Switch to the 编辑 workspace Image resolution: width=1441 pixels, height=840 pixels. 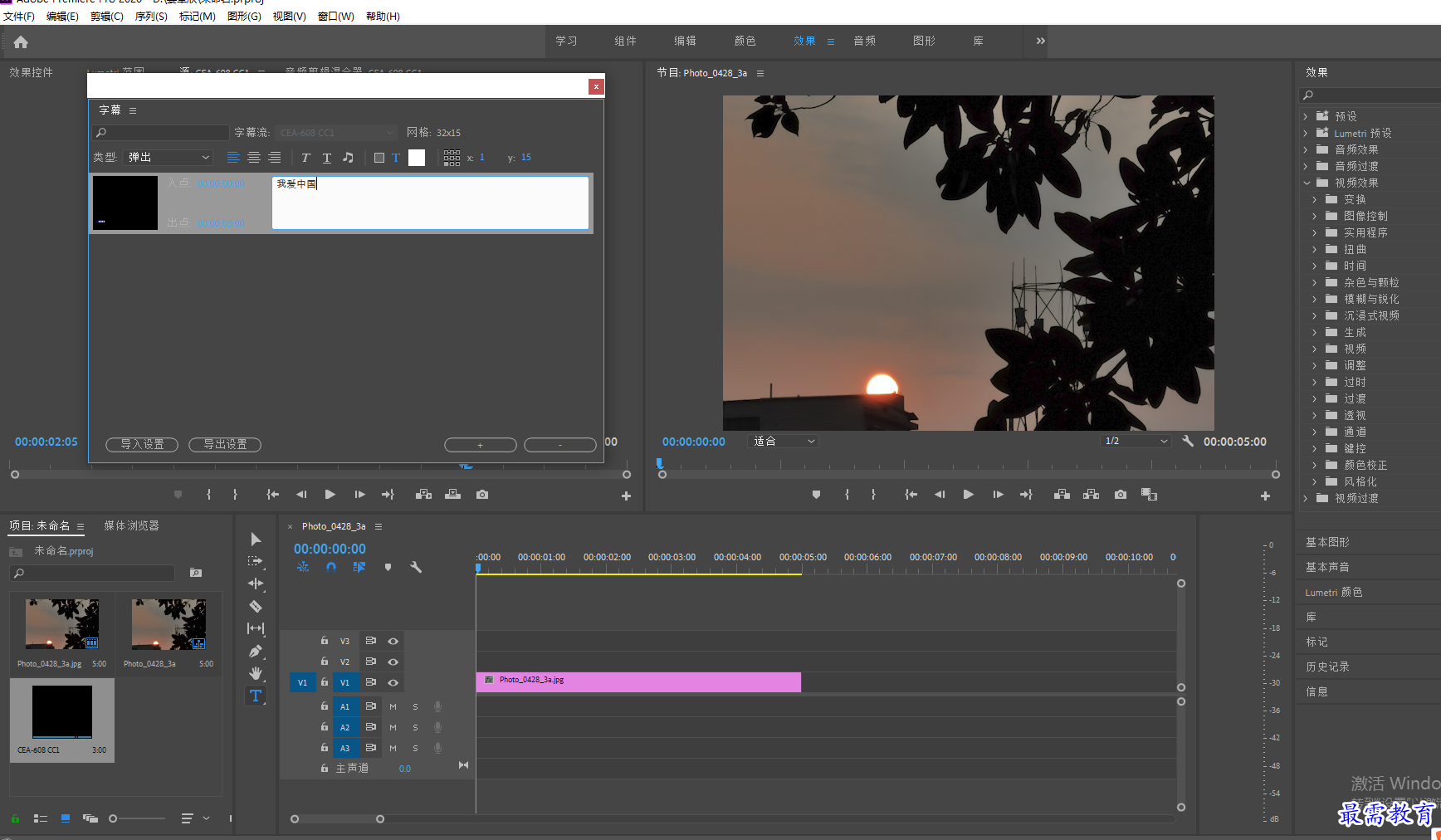pyautogui.click(x=685, y=41)
